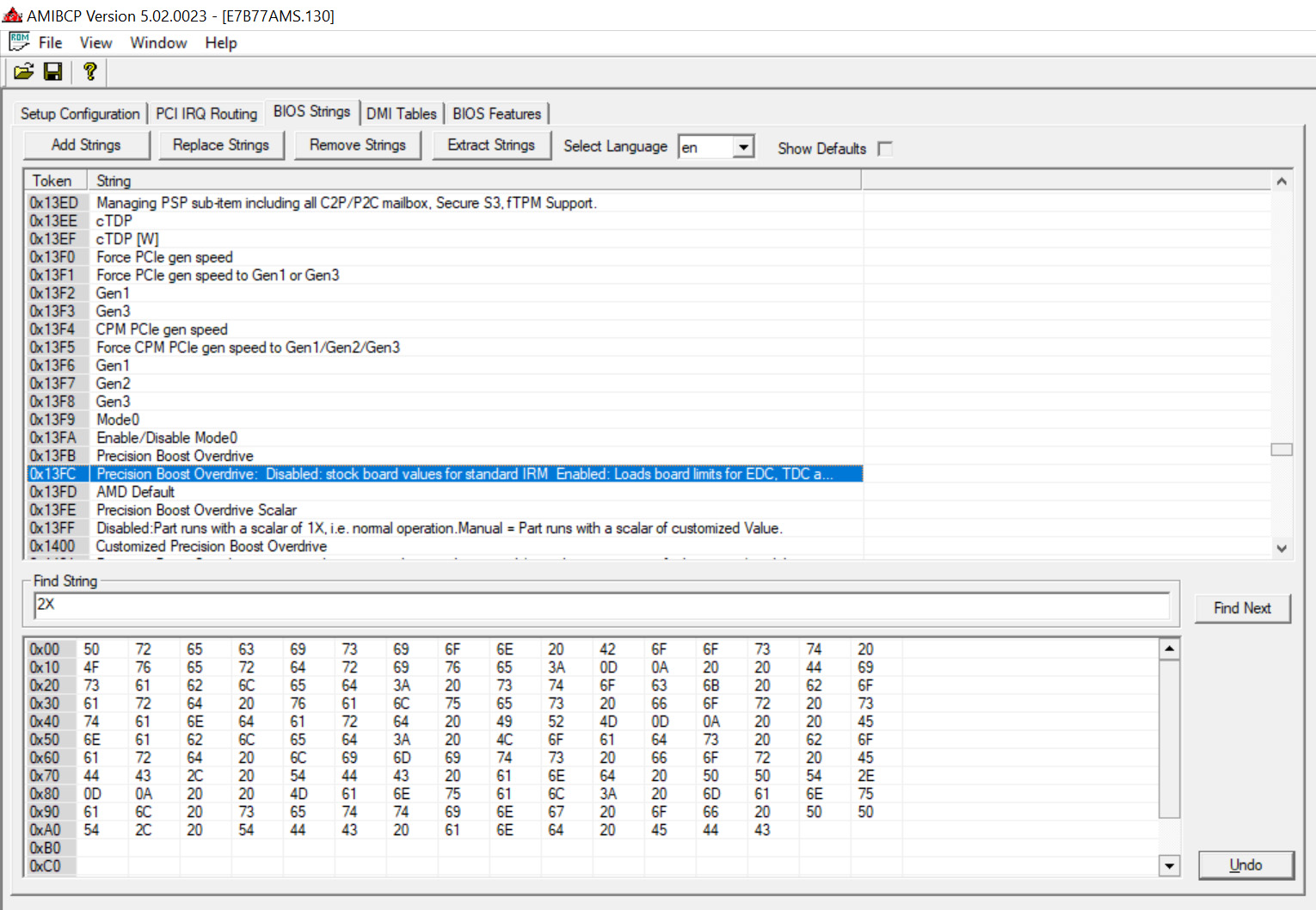Screen dimensions: 1316x910
Task: Select the 'AMD Default' string row
Action: coord(445,492)
